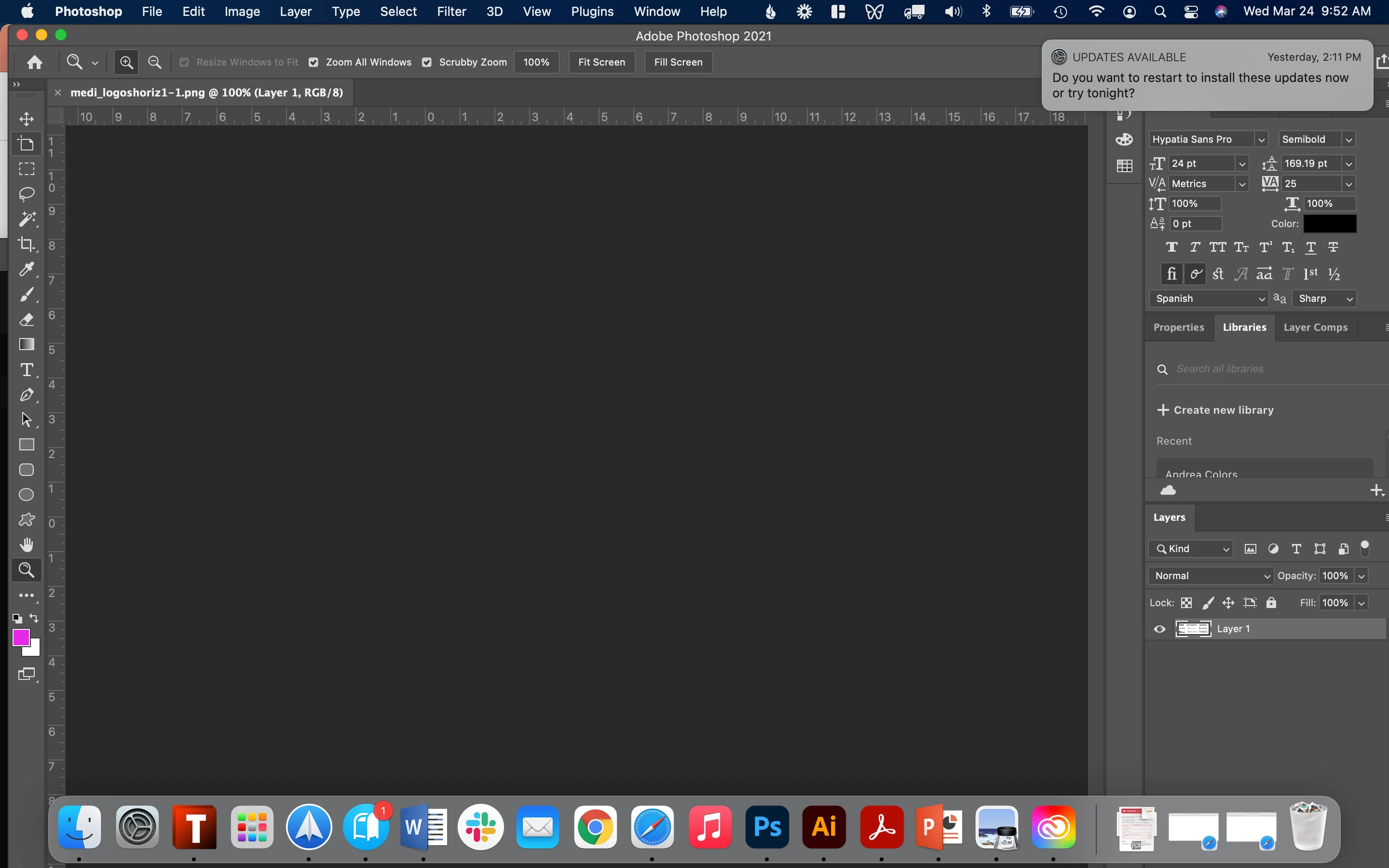This screenshot has width=1389, height=868.
Task: Choose the Gradient tool
Action: 27,344
